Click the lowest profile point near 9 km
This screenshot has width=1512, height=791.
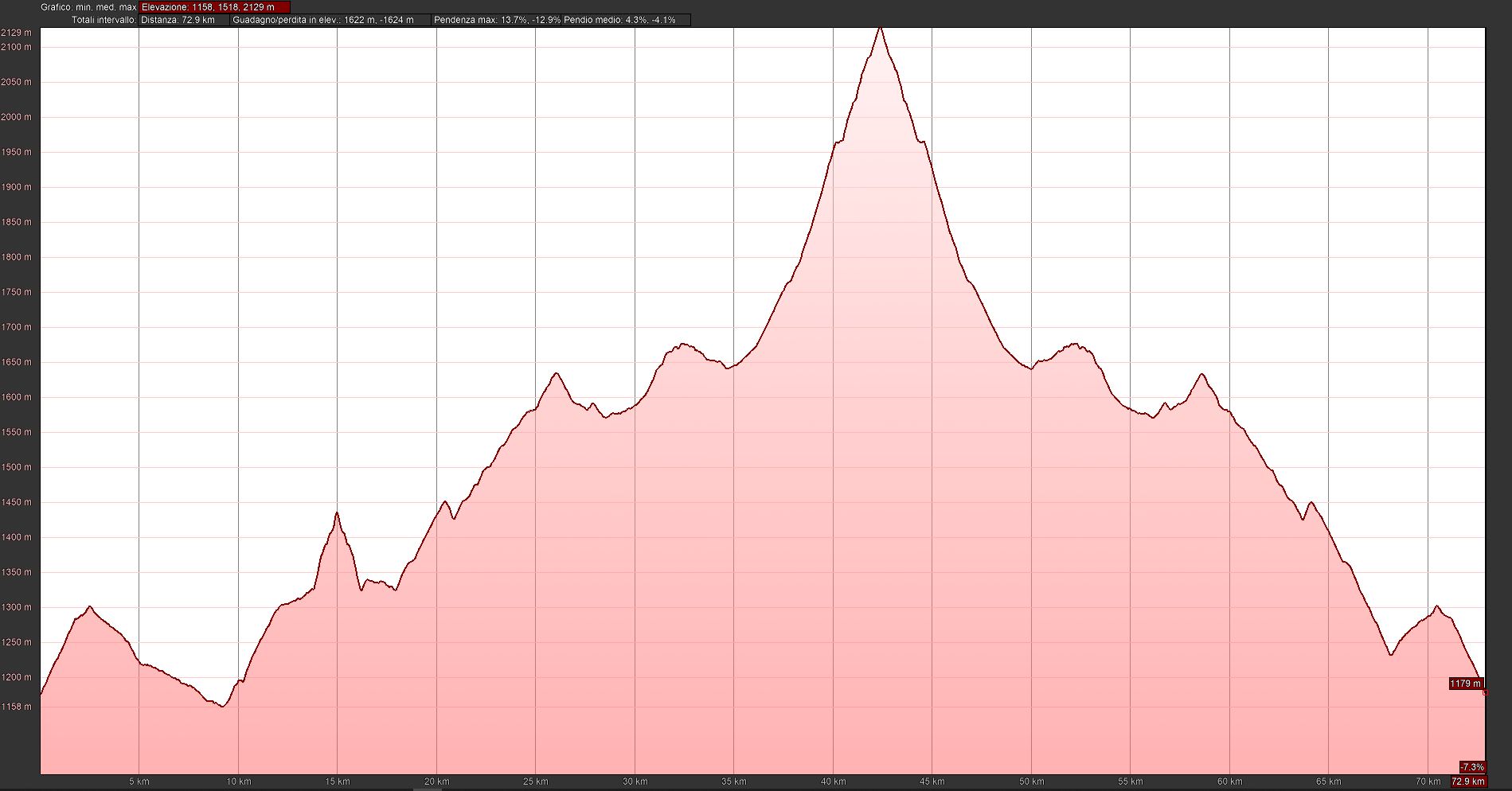point(222,706)
